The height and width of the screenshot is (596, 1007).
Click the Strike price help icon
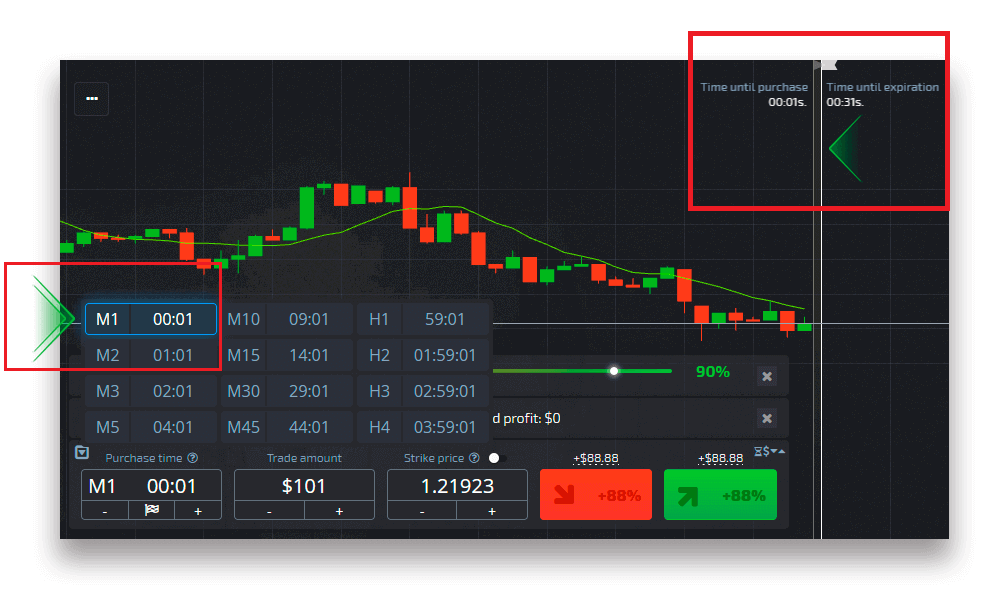(x=475, y=458)
